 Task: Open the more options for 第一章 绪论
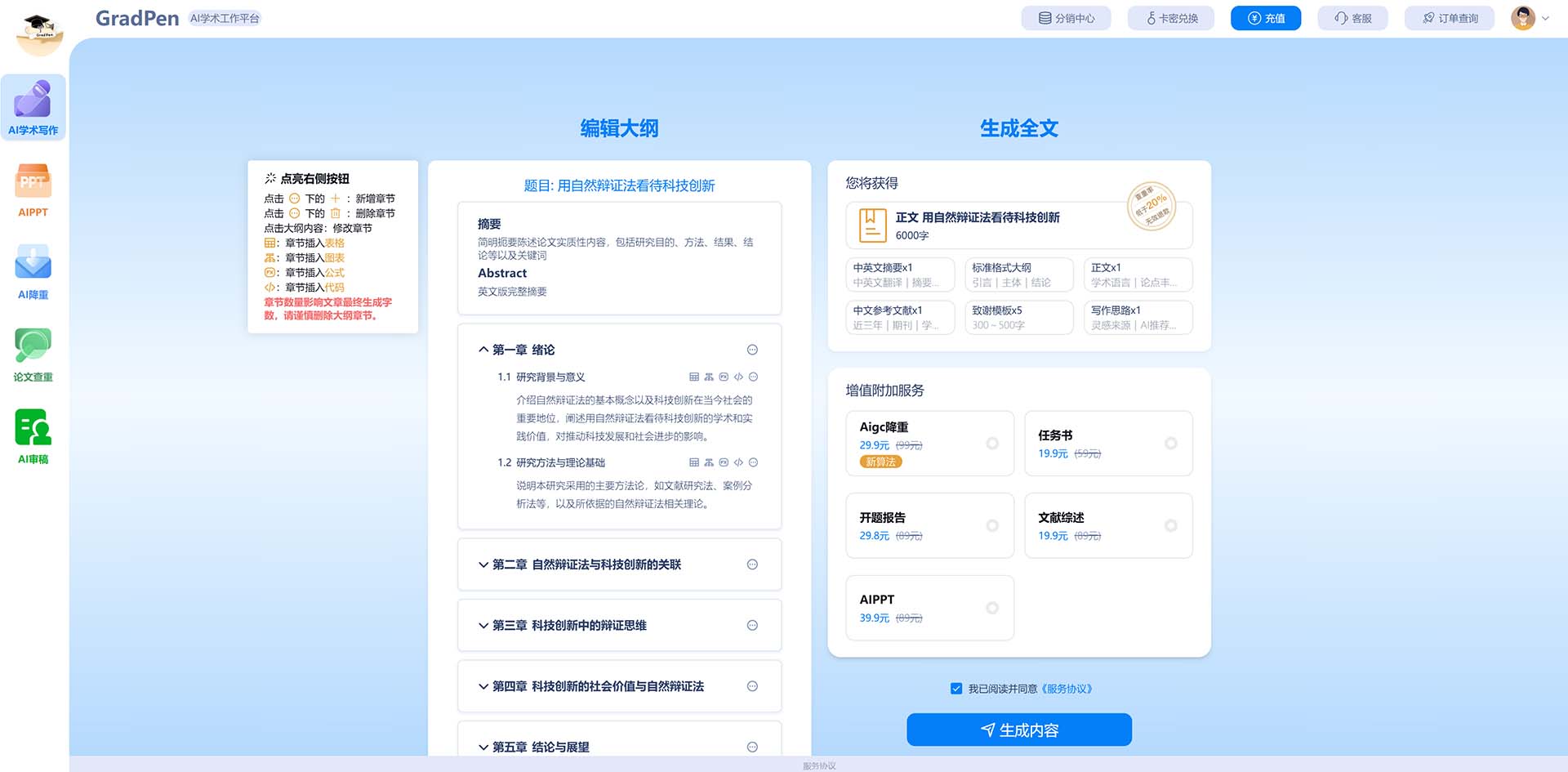(x=752, y=350)
